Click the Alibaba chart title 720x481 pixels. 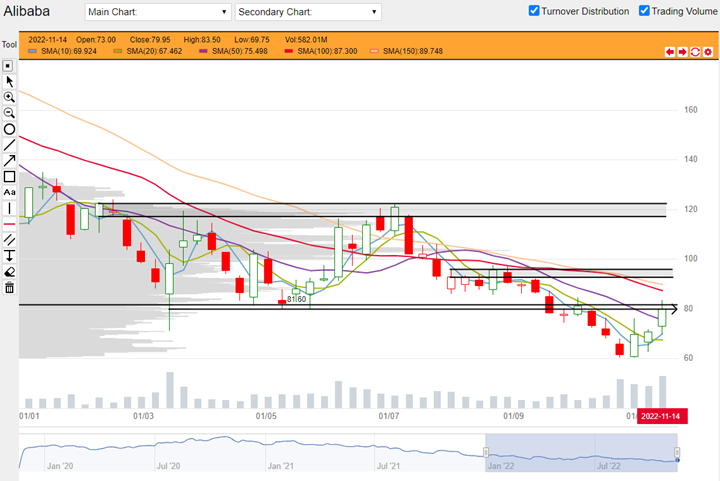(x=27, y=11)
